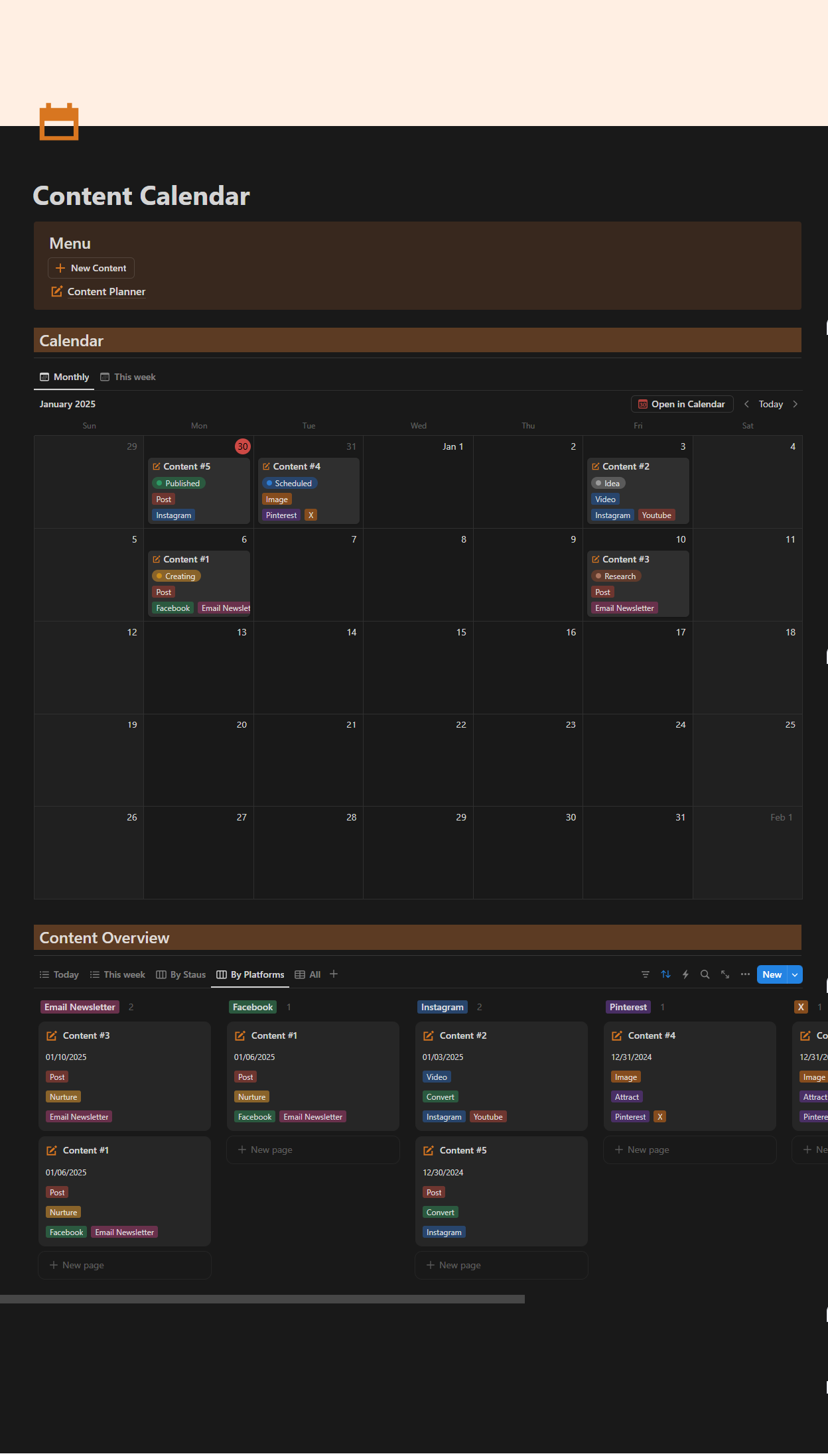Viewport: 828px width, 1456px height.
Task: Open Content #4 calendar entry on Dec 31
Action: click(x=309, y=491)
